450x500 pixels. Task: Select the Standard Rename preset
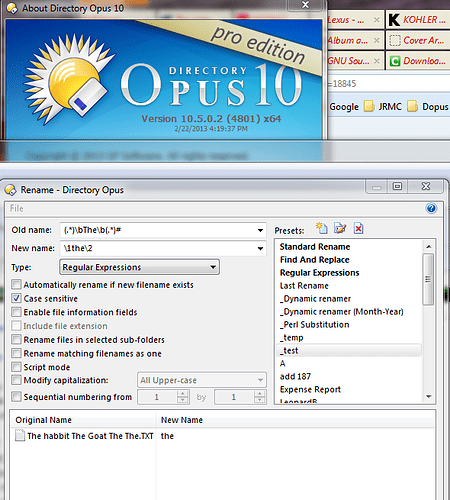coord(315,247)
